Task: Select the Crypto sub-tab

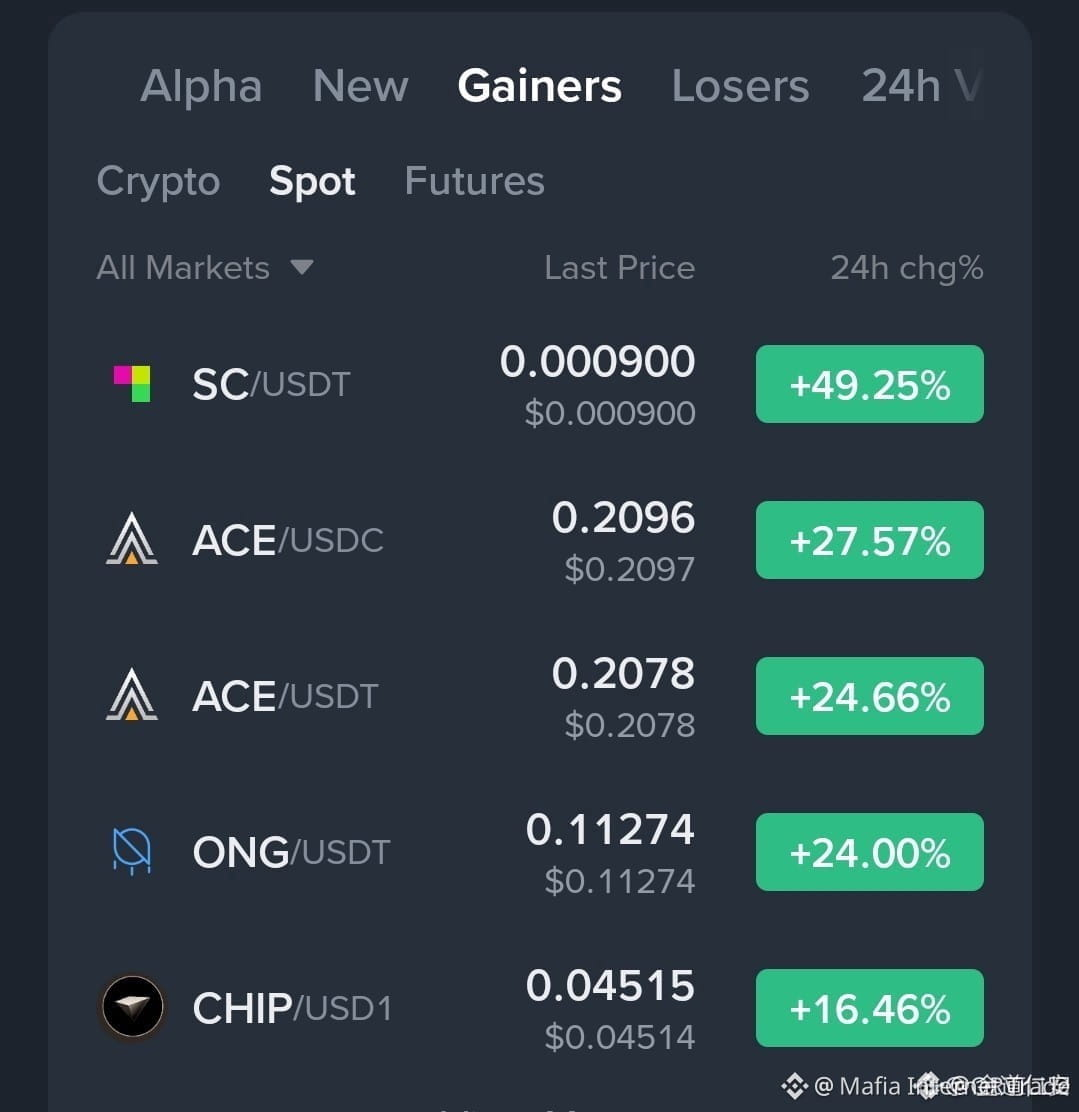Action: point(158,182)
